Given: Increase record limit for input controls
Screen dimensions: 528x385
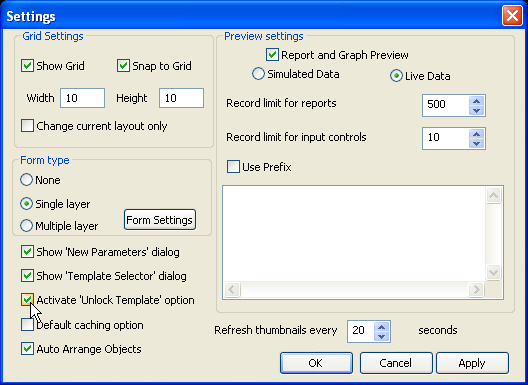Looking at the screenshot, I should pos(476,134).
